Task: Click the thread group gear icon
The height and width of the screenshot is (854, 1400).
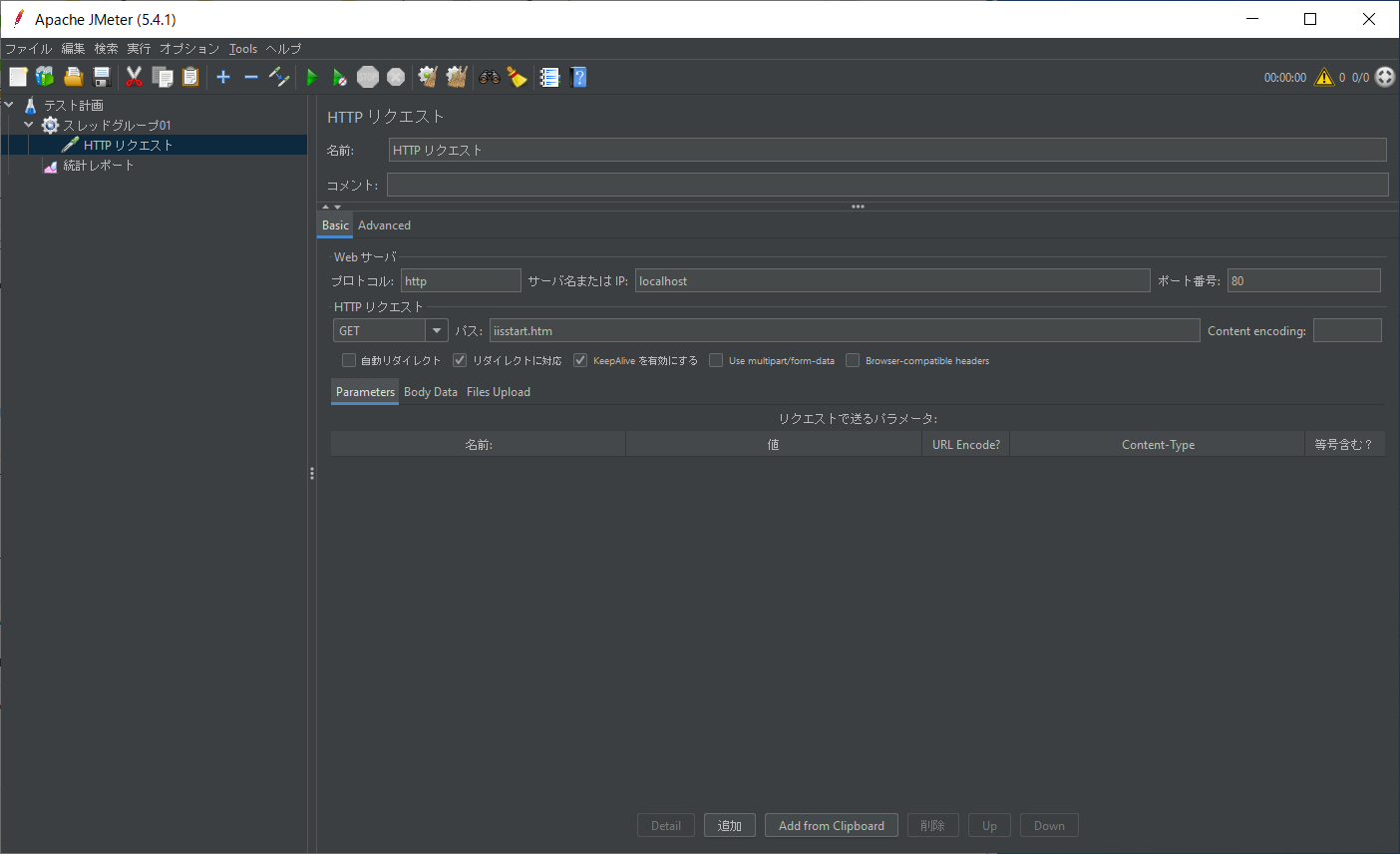Action: (50, 125)
